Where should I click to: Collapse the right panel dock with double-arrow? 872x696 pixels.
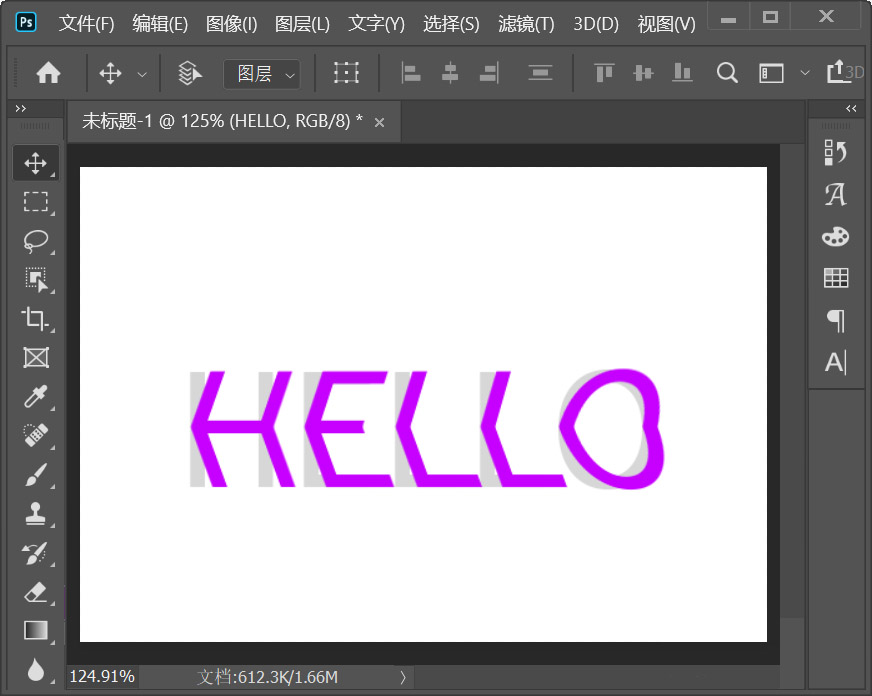(851, 108)
